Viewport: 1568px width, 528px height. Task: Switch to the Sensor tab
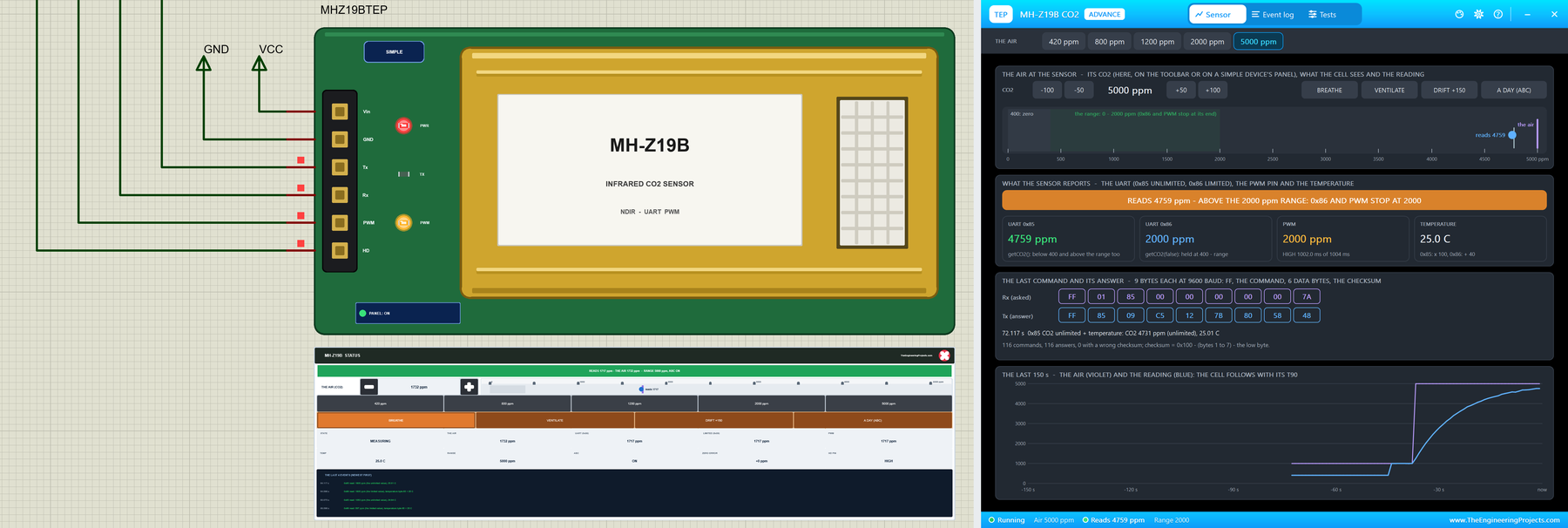[x=1217, y=14]
